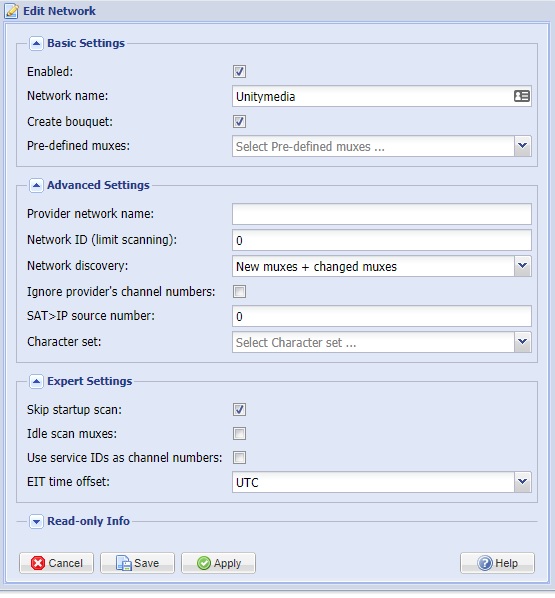Uncheck the Enabled checkbox
The image size is (555, 598).
pos(239,71)
